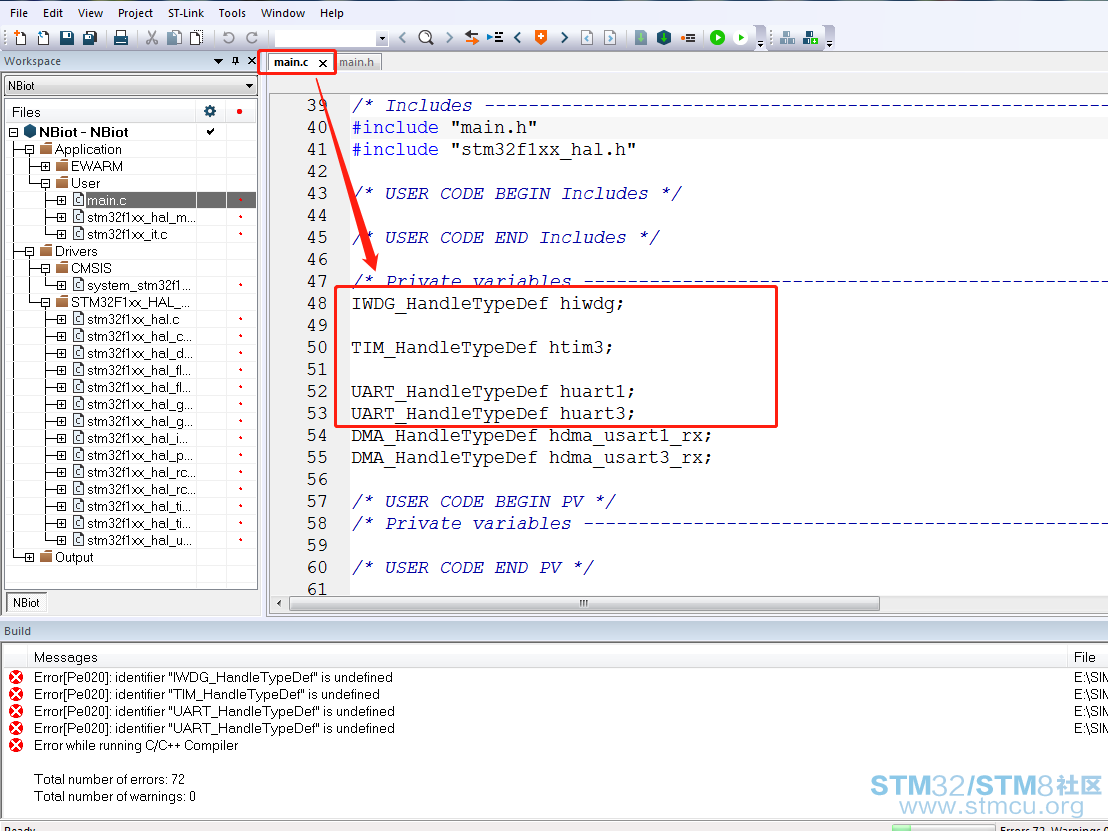Image resolution: width=1108 pixels, height=831 pixels.
Task: Click the Find magnifier icon
Action: [425, 37]
